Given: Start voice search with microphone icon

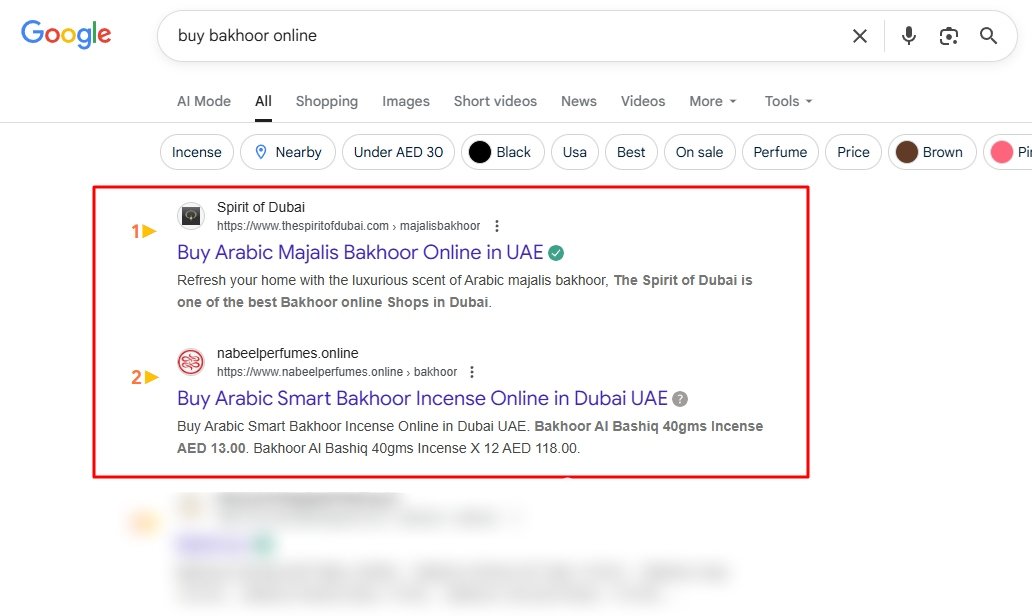Looking at the screenshot, I should pyautogui.click(x=908, y=36).
